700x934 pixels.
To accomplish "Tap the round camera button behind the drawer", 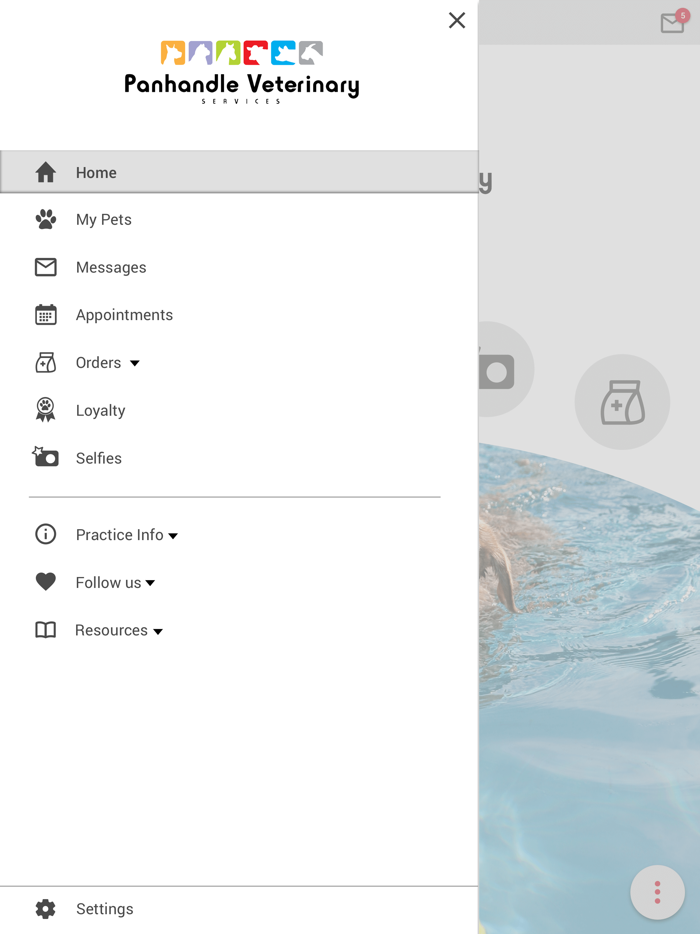I will [505, 369].
